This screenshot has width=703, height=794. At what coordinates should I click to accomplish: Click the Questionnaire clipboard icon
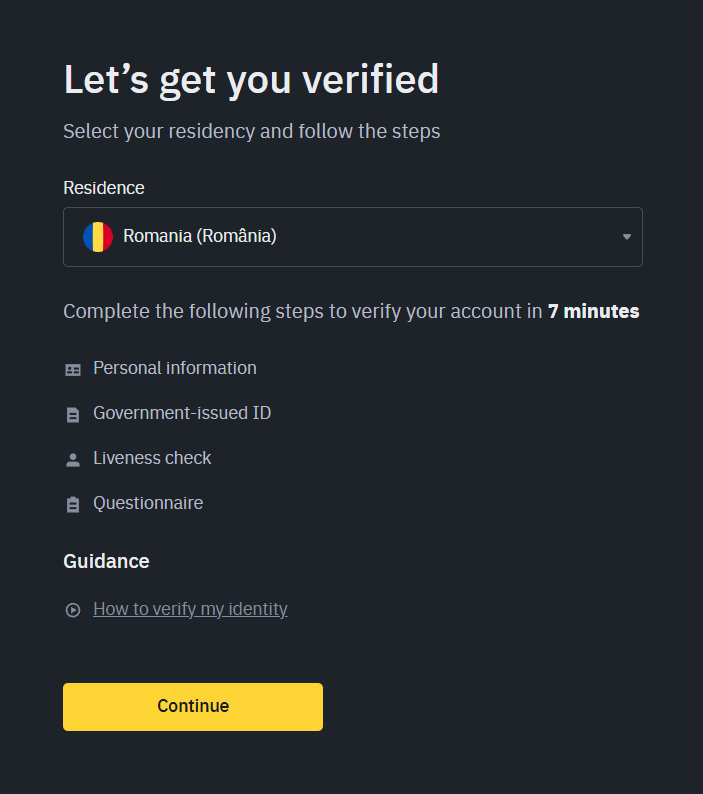click(73, 504)
